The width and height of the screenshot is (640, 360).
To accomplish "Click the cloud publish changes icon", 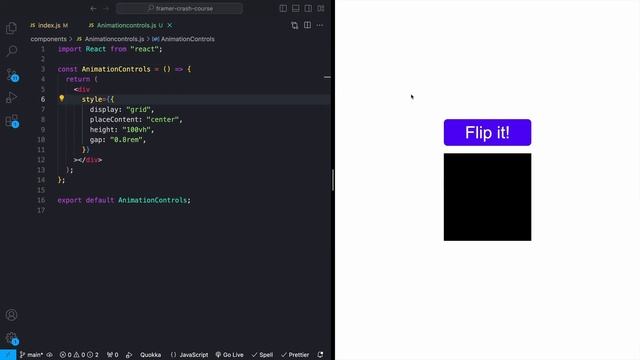I will [49, 355].
